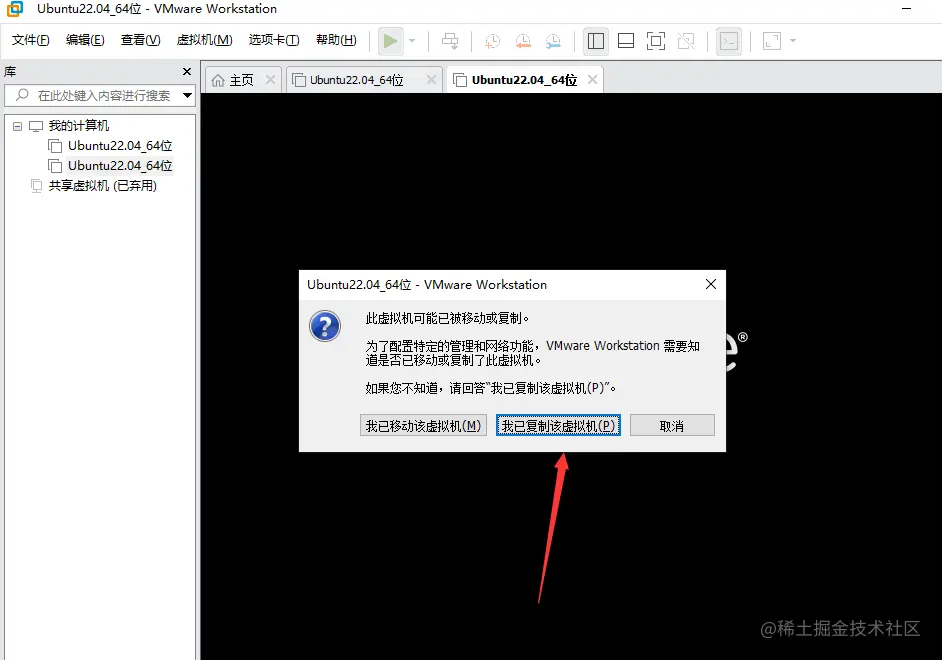This screenshot has width=942, height=660.
Task: Click 我已移动该虚拟机(M) button
Action: [x=424, y=426]
